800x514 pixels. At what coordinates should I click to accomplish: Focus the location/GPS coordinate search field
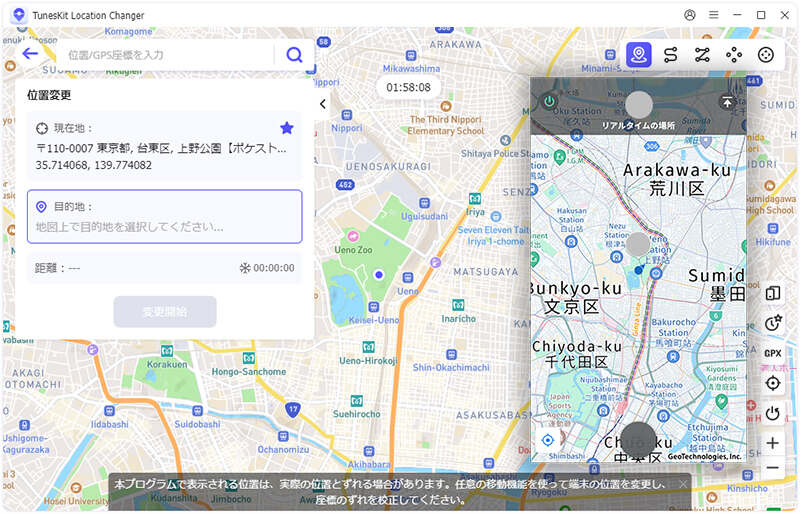[x=168, y=55]
